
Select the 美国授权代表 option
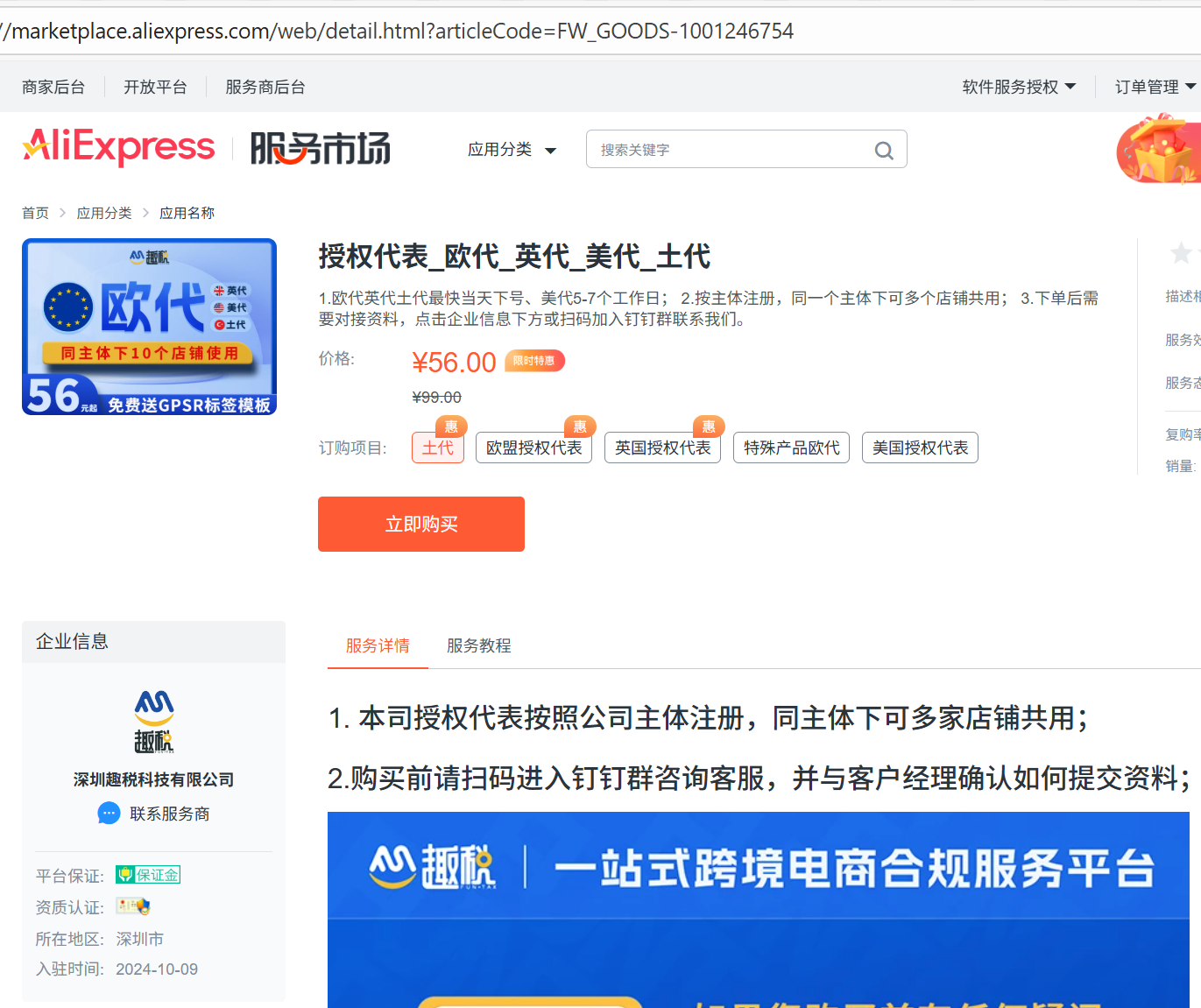(921, 448)
